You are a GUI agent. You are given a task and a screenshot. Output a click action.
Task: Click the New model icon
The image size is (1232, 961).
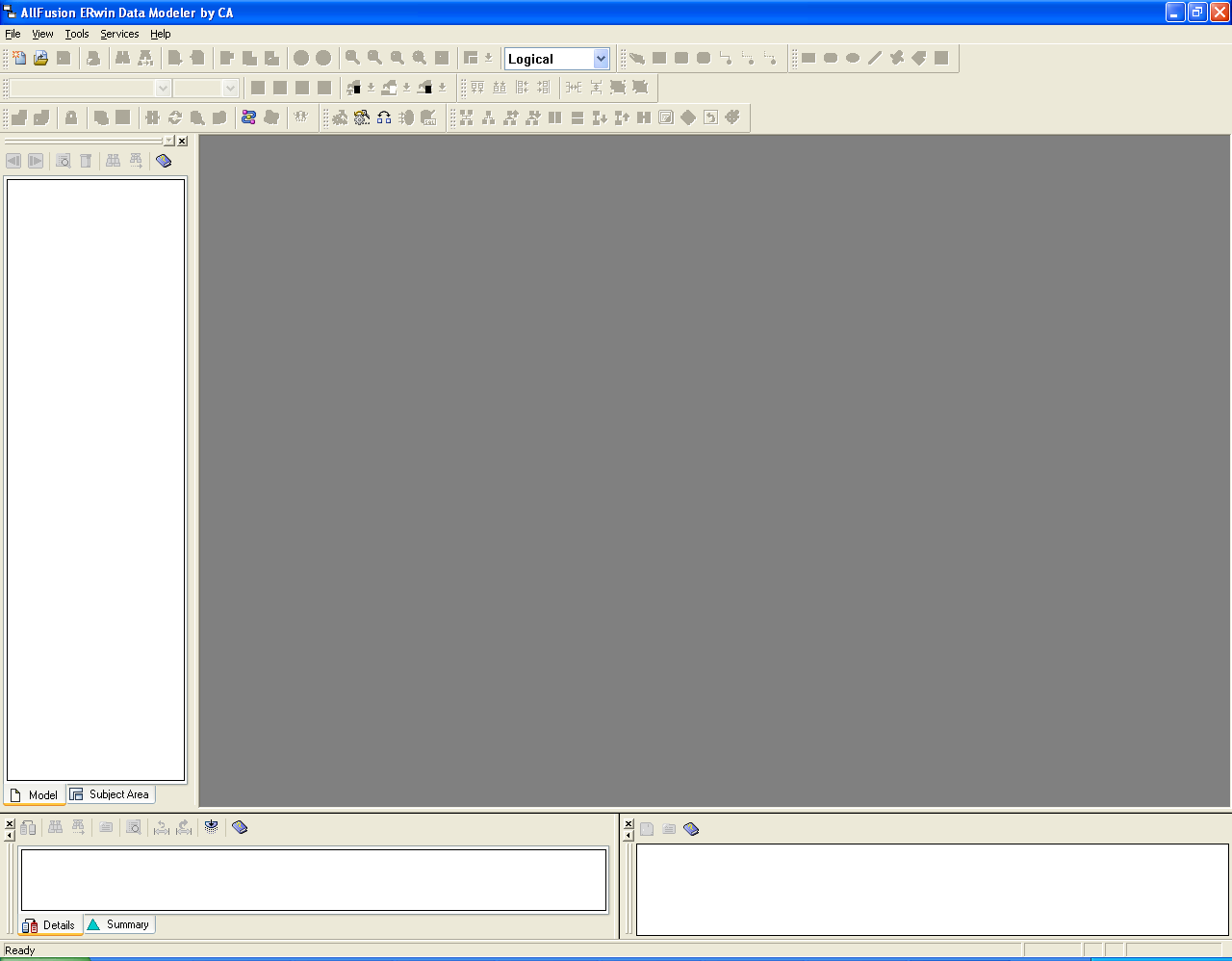click(x=19, y=59)
